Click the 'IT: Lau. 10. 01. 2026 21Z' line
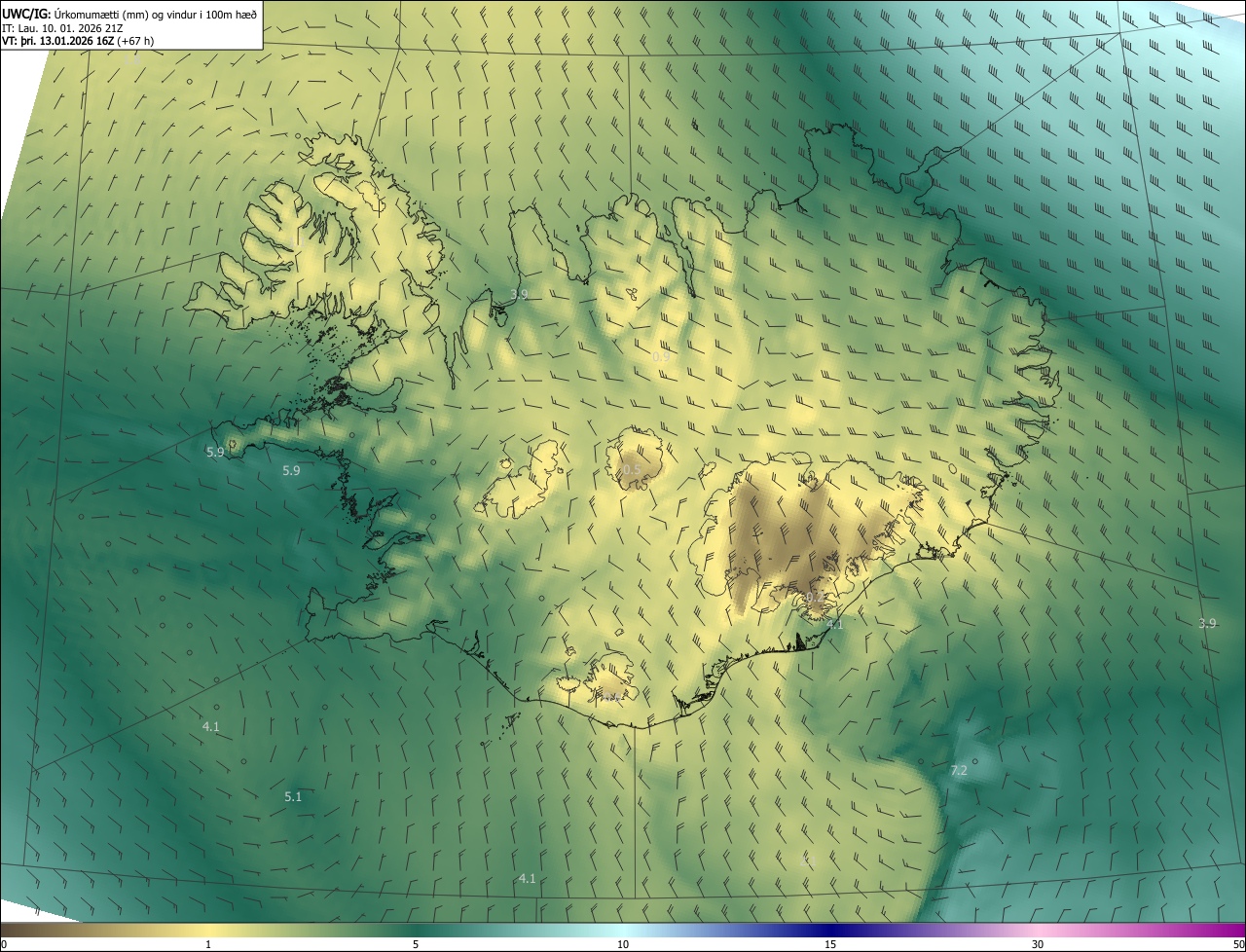 pyautogui.click(x=61, y=27)
